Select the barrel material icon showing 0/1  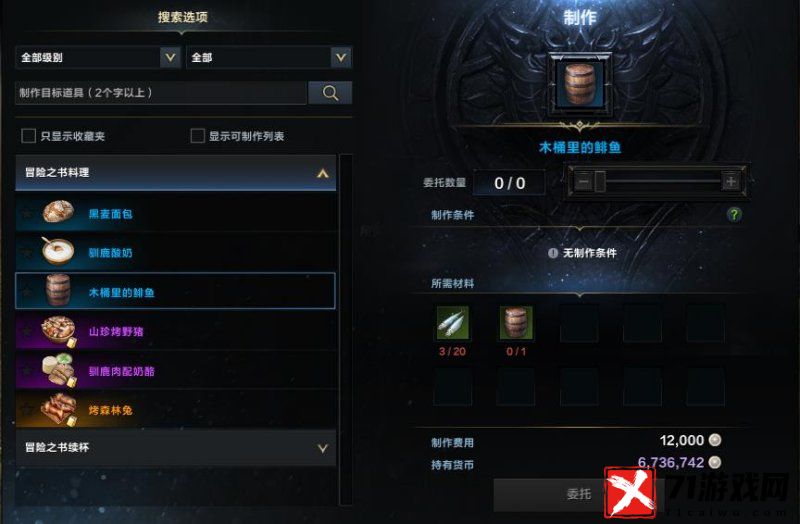(516, 323)
